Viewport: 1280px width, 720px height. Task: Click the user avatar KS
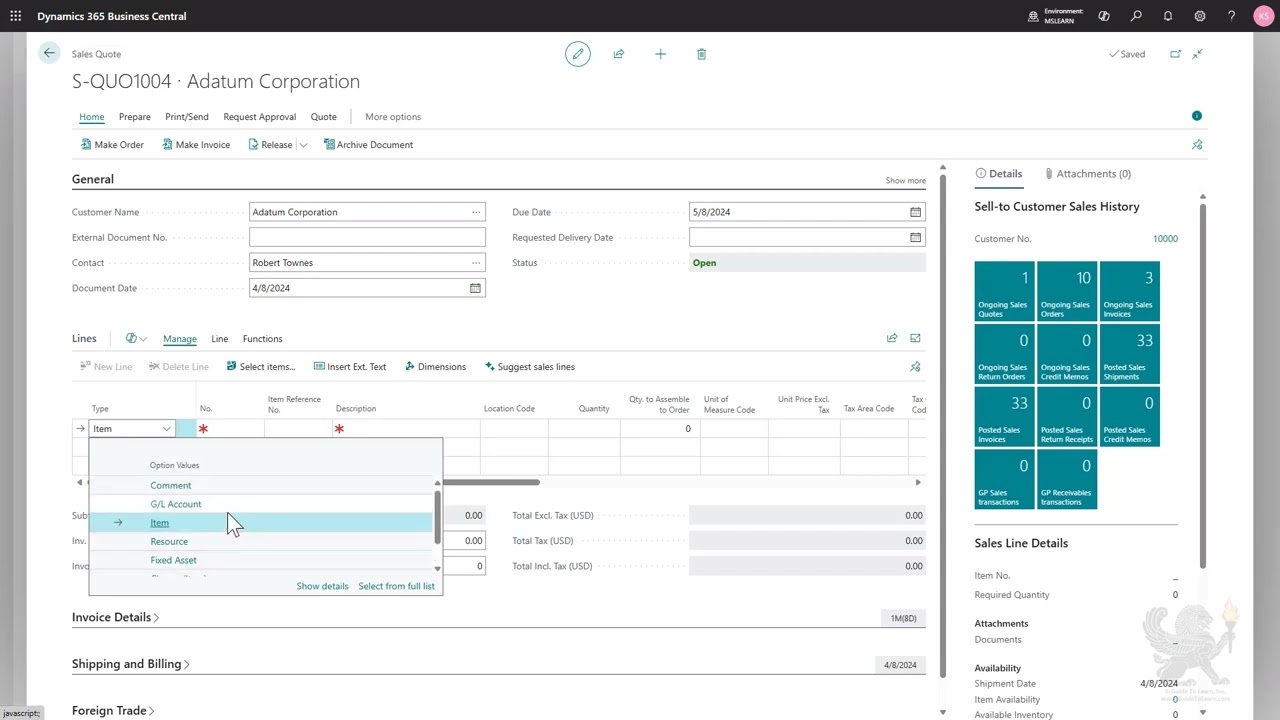1264,16
